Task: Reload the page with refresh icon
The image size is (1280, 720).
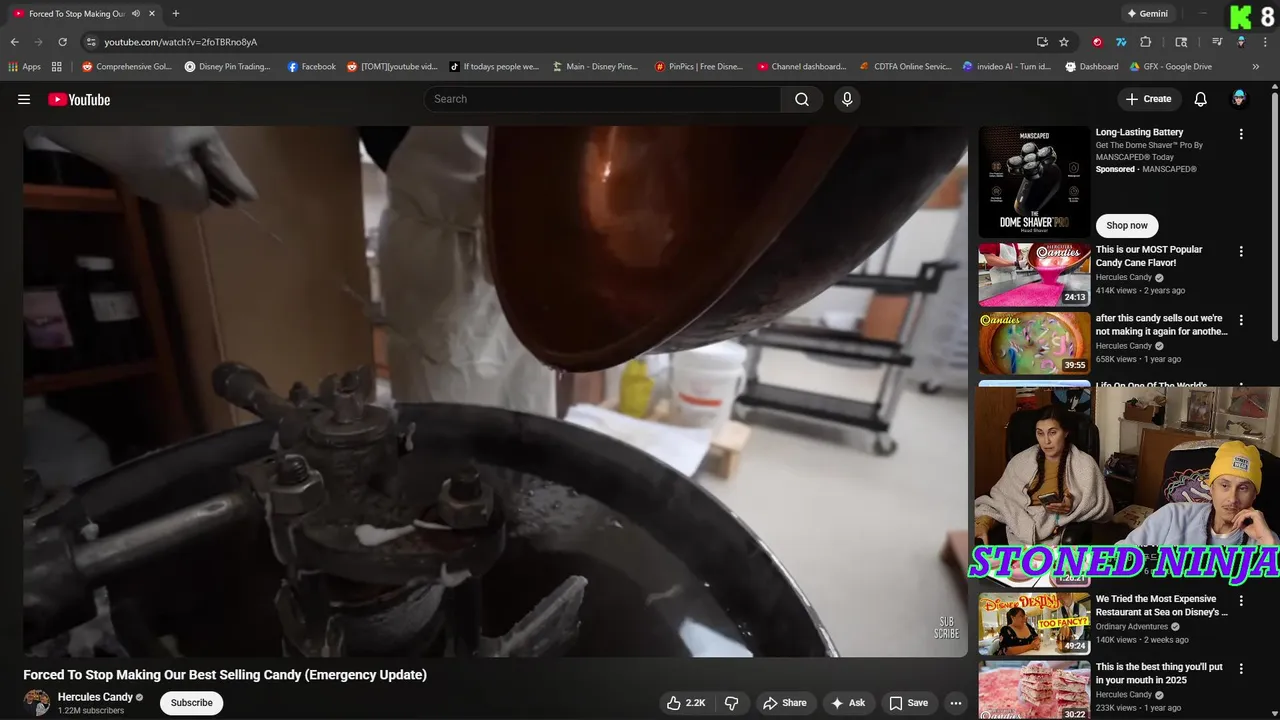Action: [x=62, y=42]
